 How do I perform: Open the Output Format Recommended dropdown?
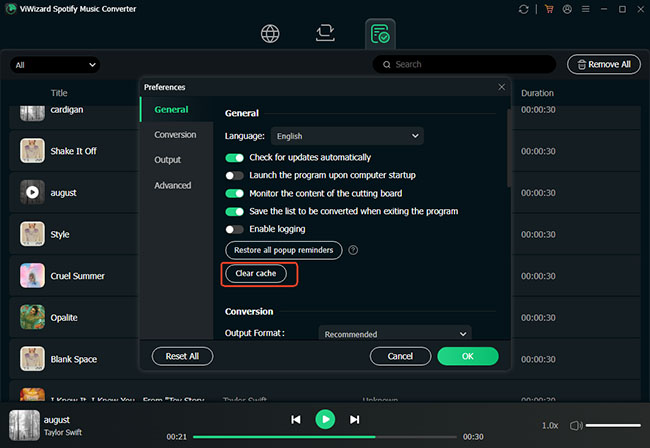[395, 334]
